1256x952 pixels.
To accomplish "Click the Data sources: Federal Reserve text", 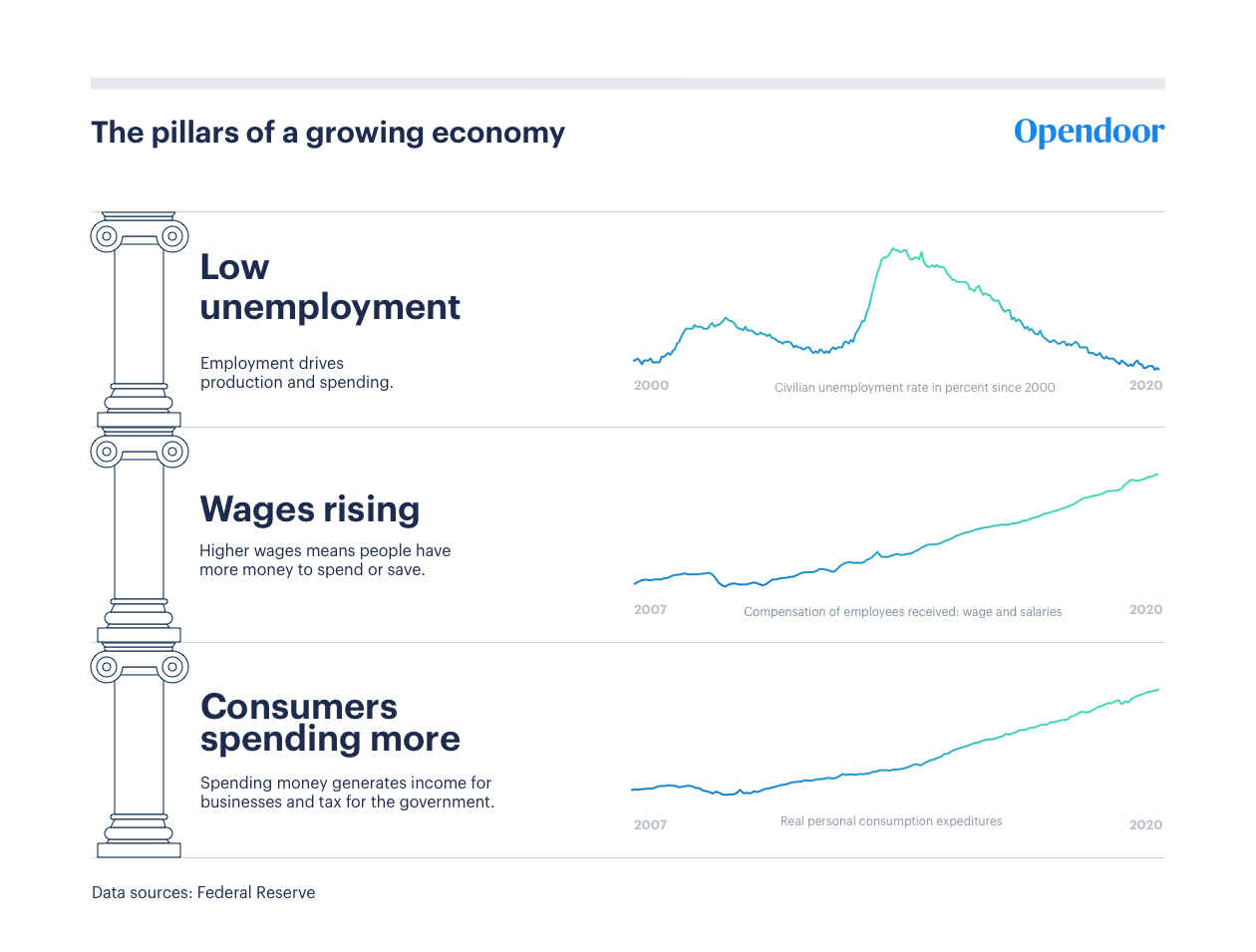I will 203,892.
